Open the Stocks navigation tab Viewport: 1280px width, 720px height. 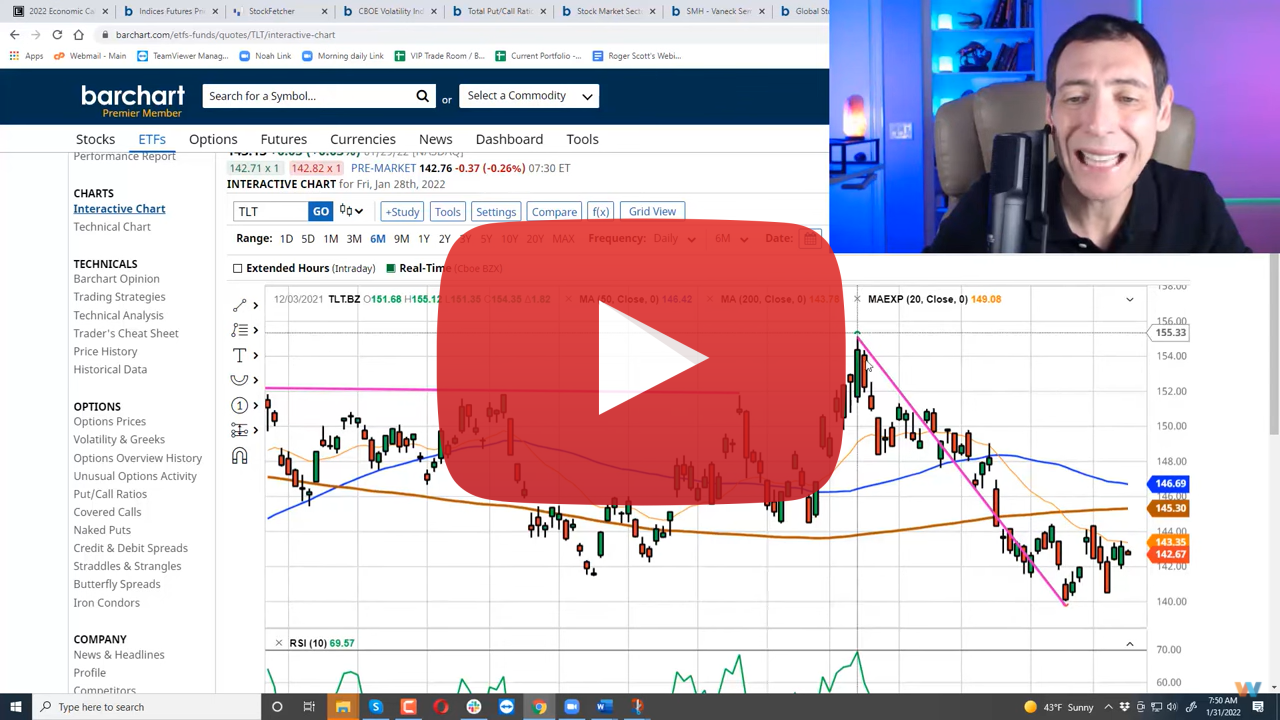coord(95,139)
